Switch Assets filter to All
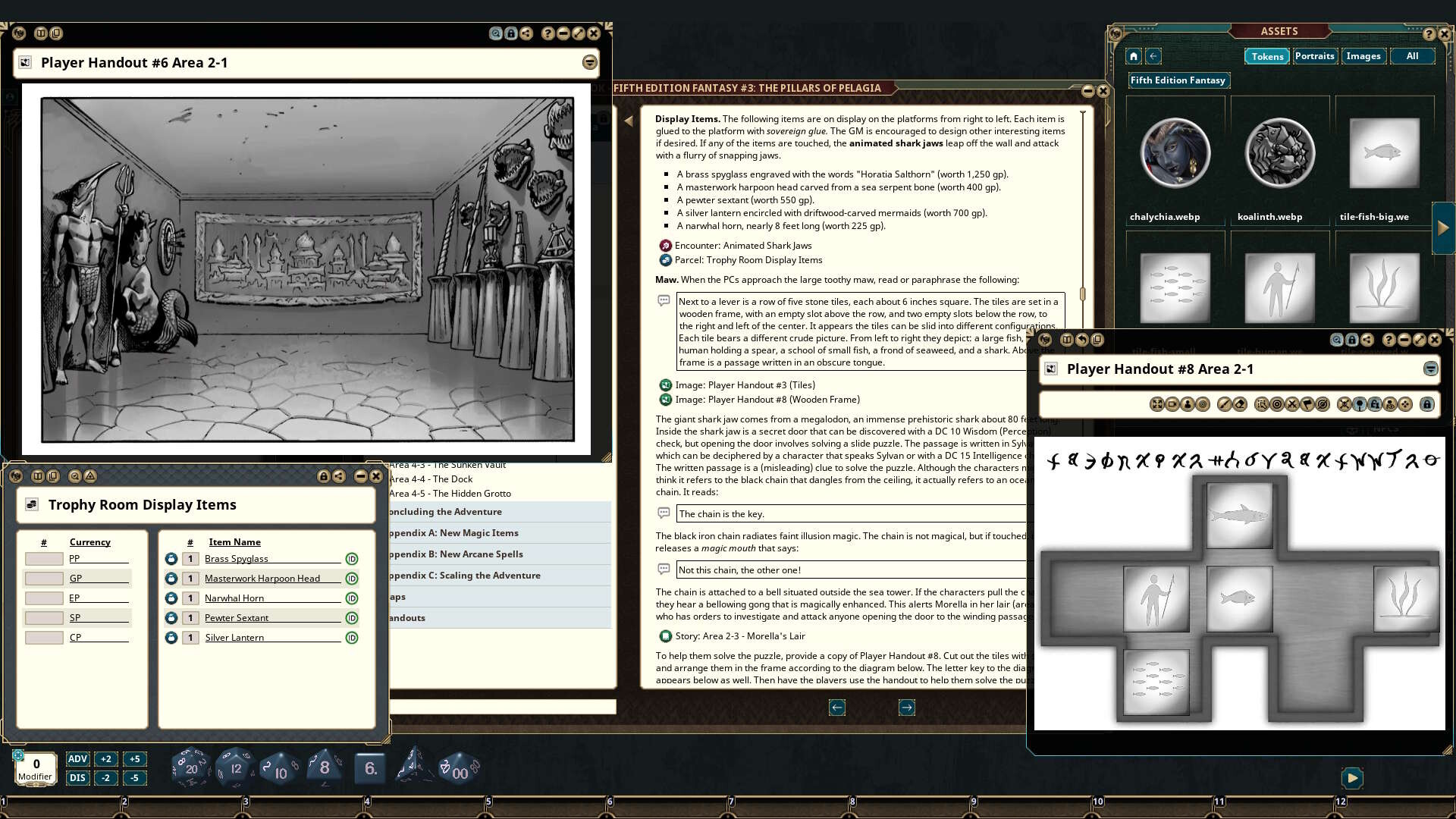This screenshot has height=819, width=1456. [1412, 56]
